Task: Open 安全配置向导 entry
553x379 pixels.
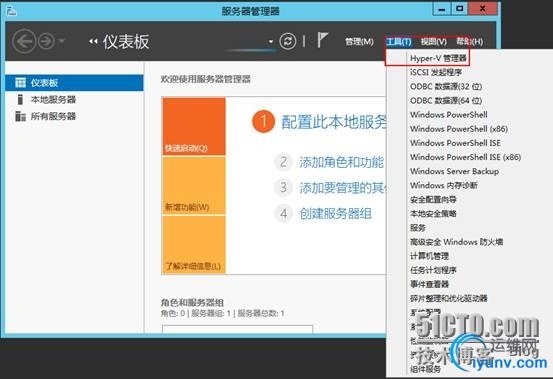Action: pos(433,200)
